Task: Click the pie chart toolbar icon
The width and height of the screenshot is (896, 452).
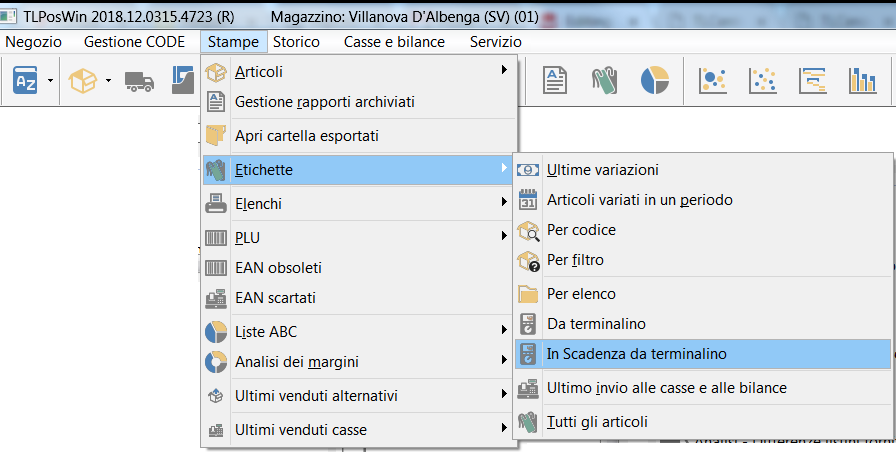Action: pyautogui.click(x=653, y=80)
